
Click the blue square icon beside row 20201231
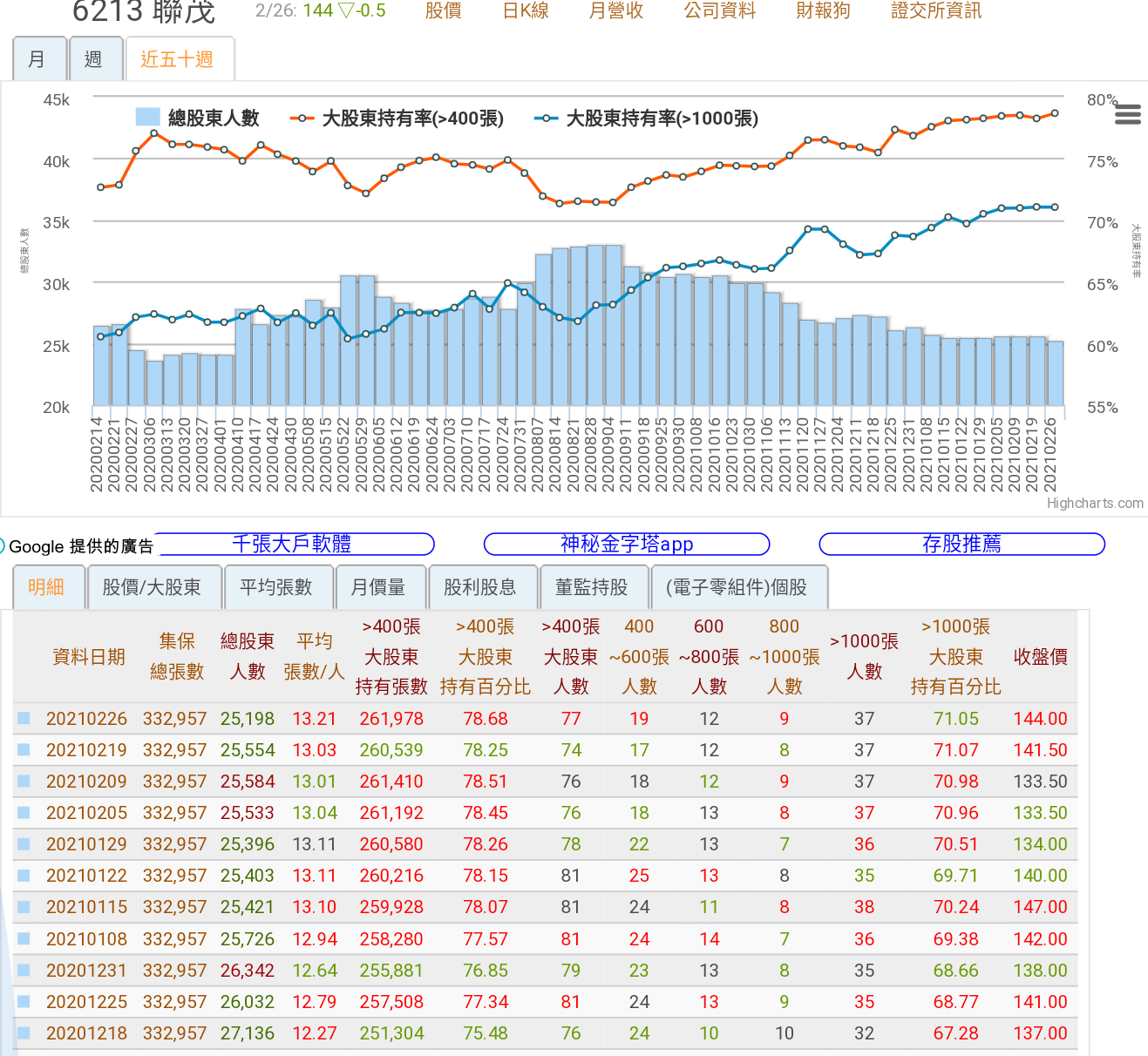pyautogui.click(x=24, y=970)
